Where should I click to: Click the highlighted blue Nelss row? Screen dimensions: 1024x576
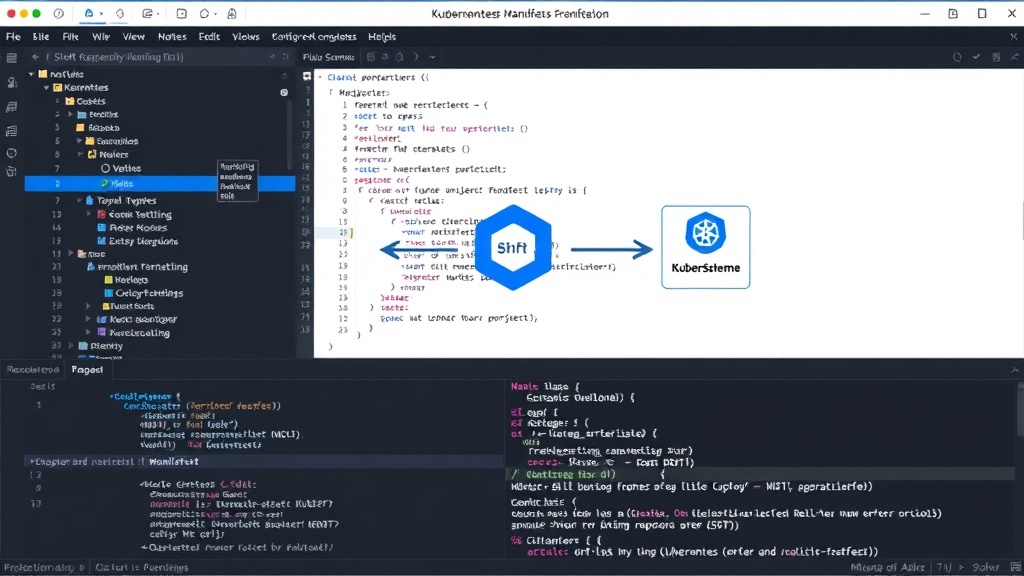point(160,184)
